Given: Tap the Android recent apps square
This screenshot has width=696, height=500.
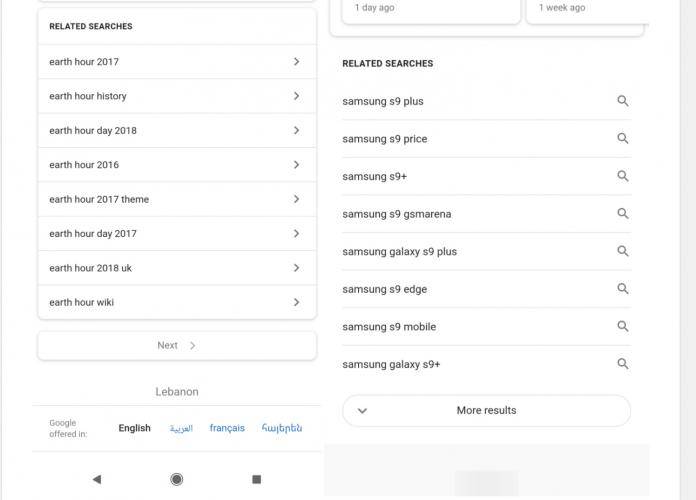Looking at the screenshot, I should pos(257,479).
